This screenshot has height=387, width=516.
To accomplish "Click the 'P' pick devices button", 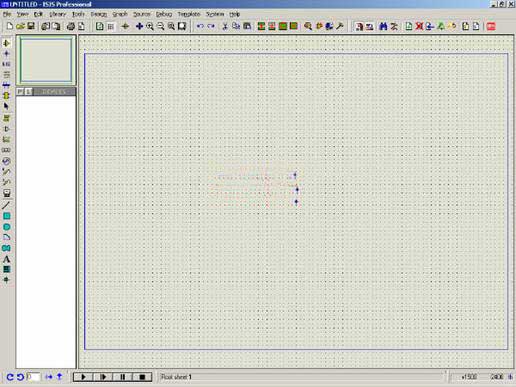I will point(20,91).
